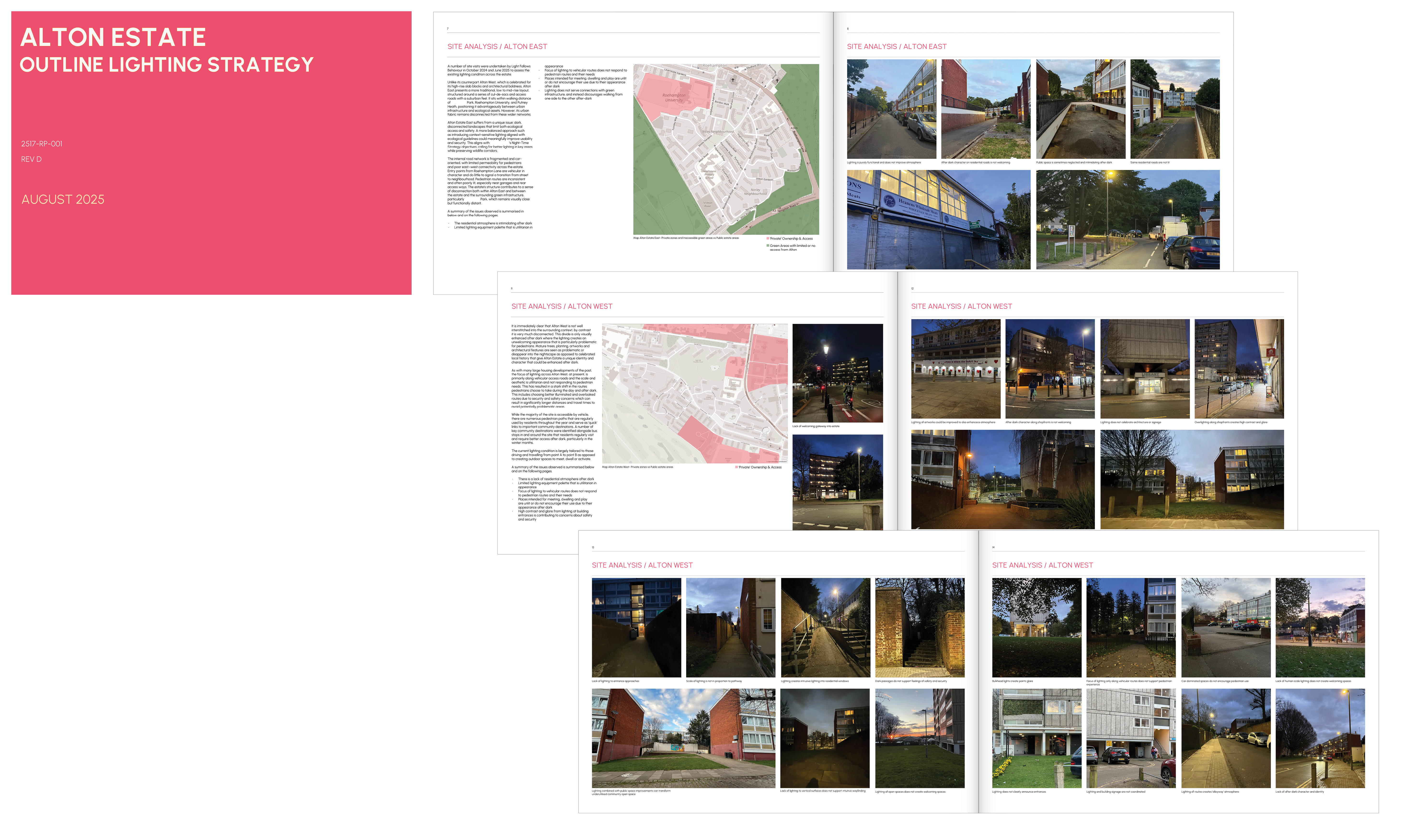Open the photo above "Lack of after dark character and identity"
The height and width of the screenshot is (840, 1415).
[x=1320, y=738]
